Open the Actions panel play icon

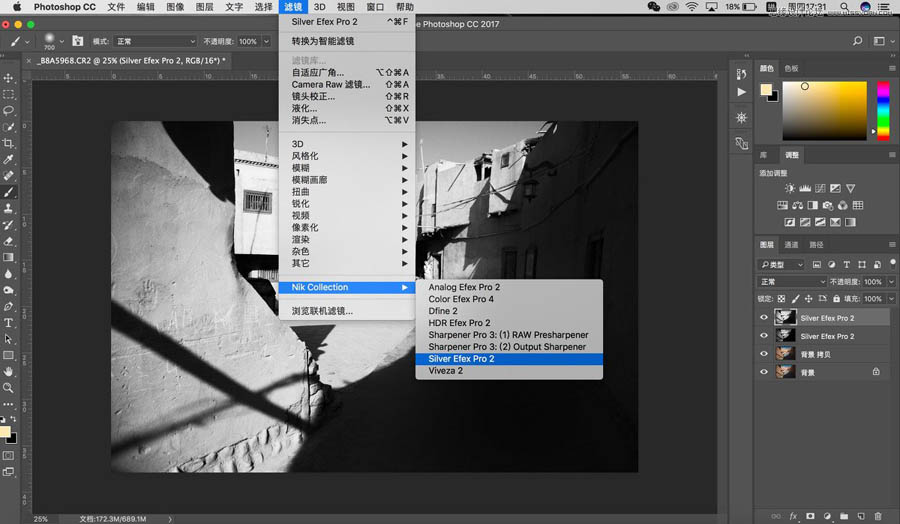pyautogui.click(x=742, y=92)
